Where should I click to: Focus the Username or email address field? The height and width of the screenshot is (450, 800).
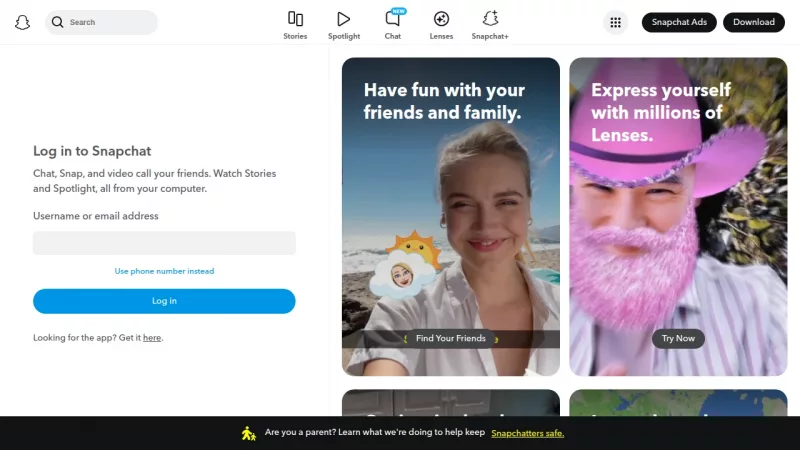pos(164,243)
